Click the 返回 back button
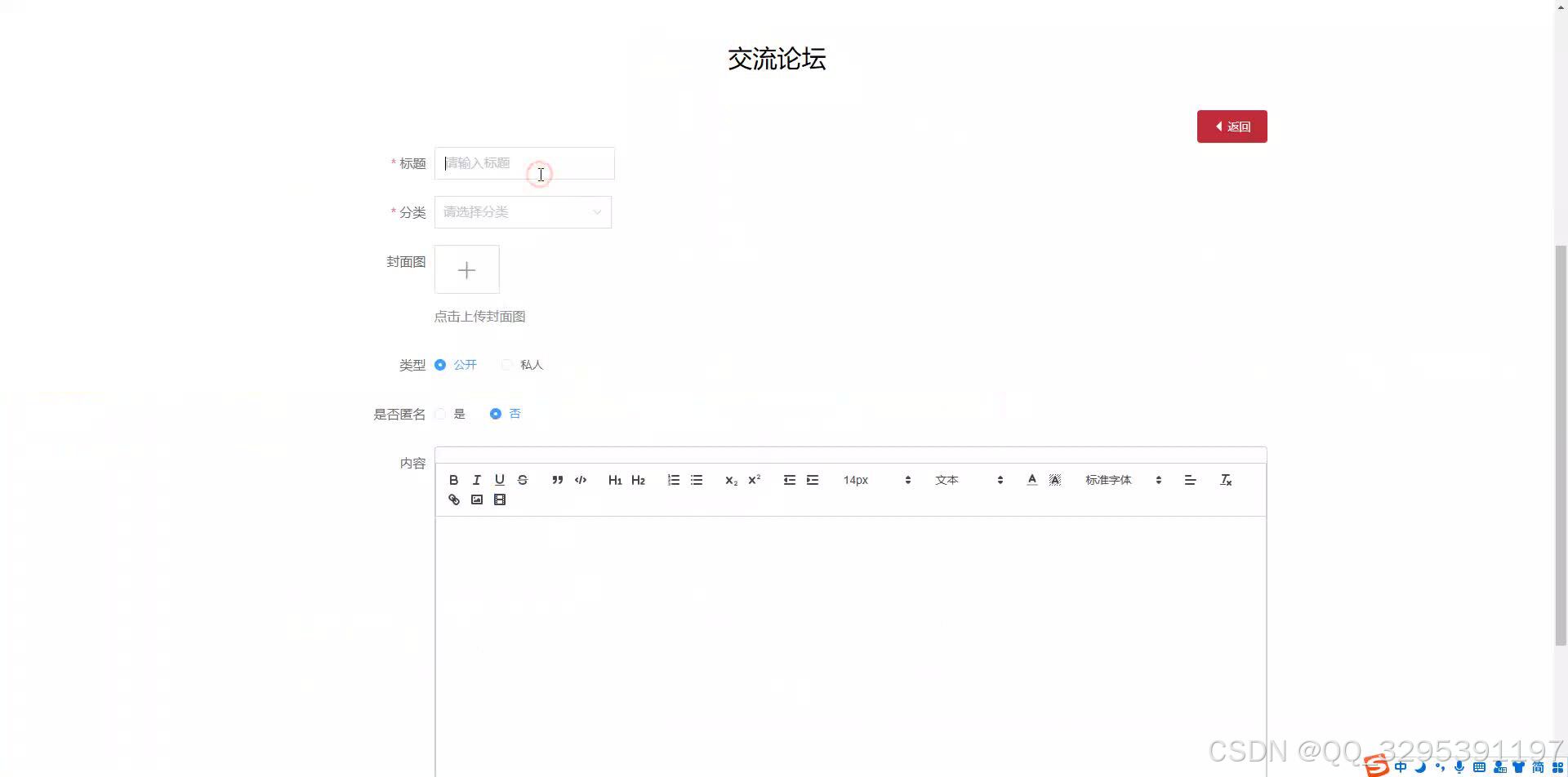This screenshot has height=777, width=1568. (1232, 127)
